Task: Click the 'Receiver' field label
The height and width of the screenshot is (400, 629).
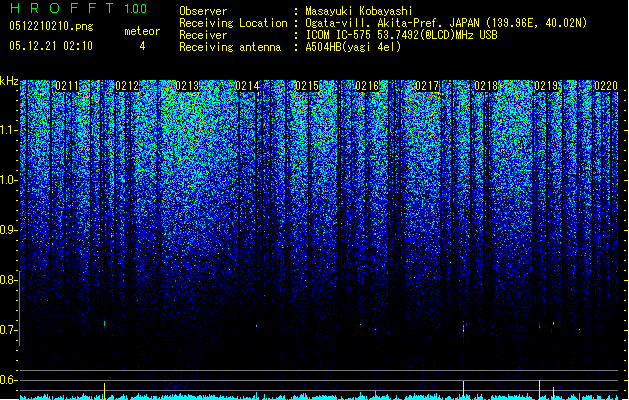Action: 203,35
